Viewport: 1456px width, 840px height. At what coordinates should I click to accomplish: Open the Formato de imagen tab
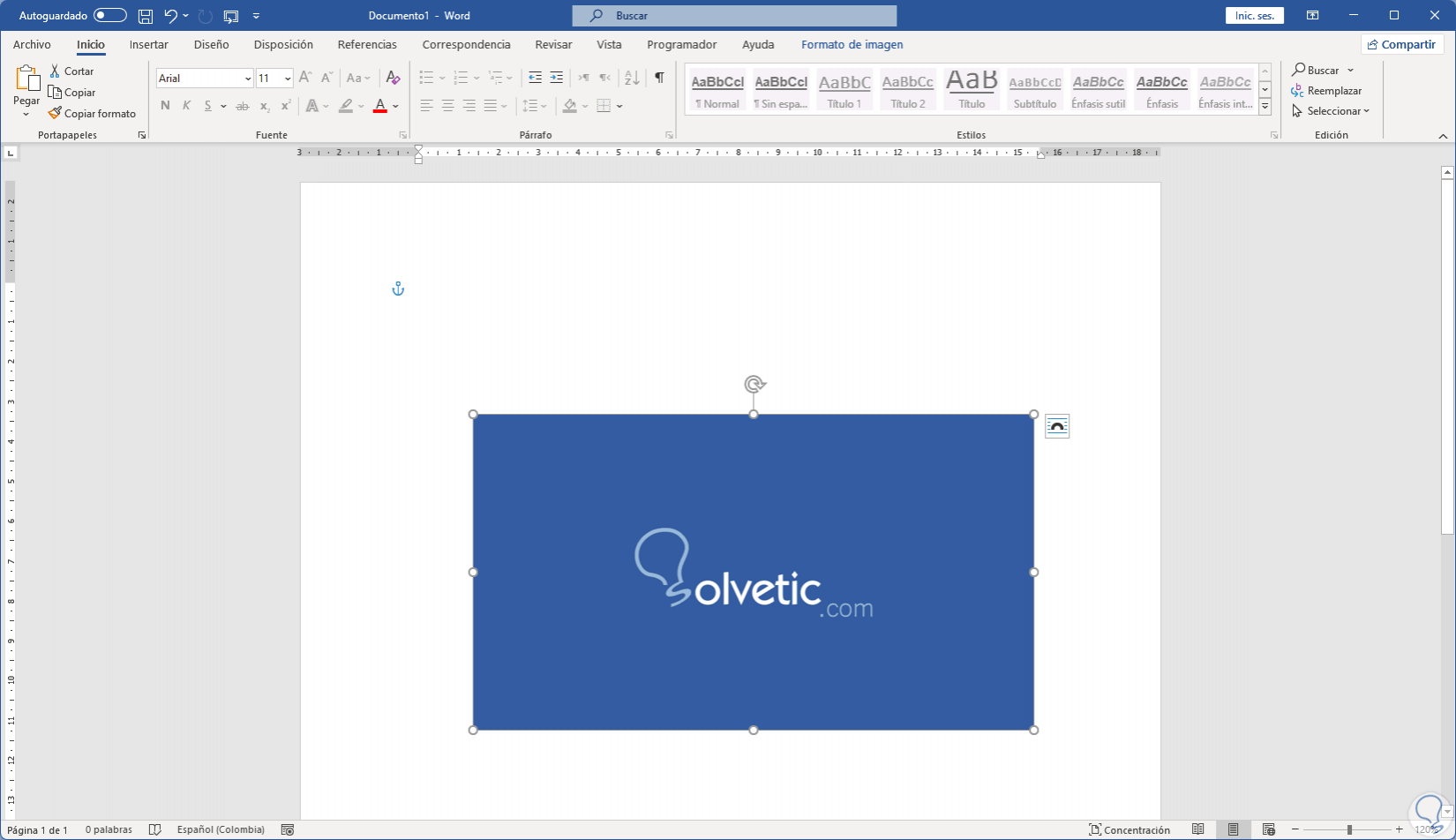point(852,44)
